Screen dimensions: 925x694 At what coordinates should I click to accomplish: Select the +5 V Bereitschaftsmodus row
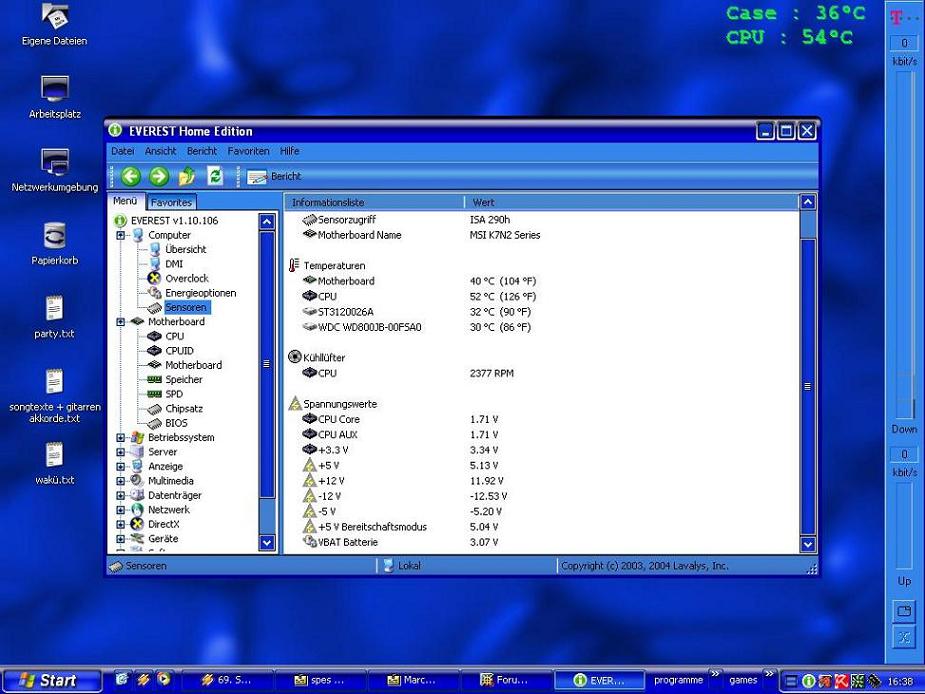point(372,526)
